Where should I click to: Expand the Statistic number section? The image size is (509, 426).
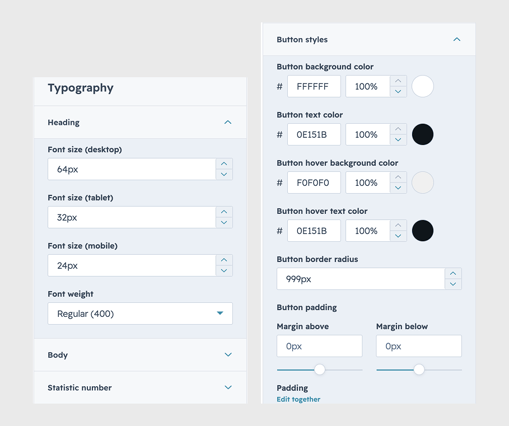pos(228,387)
